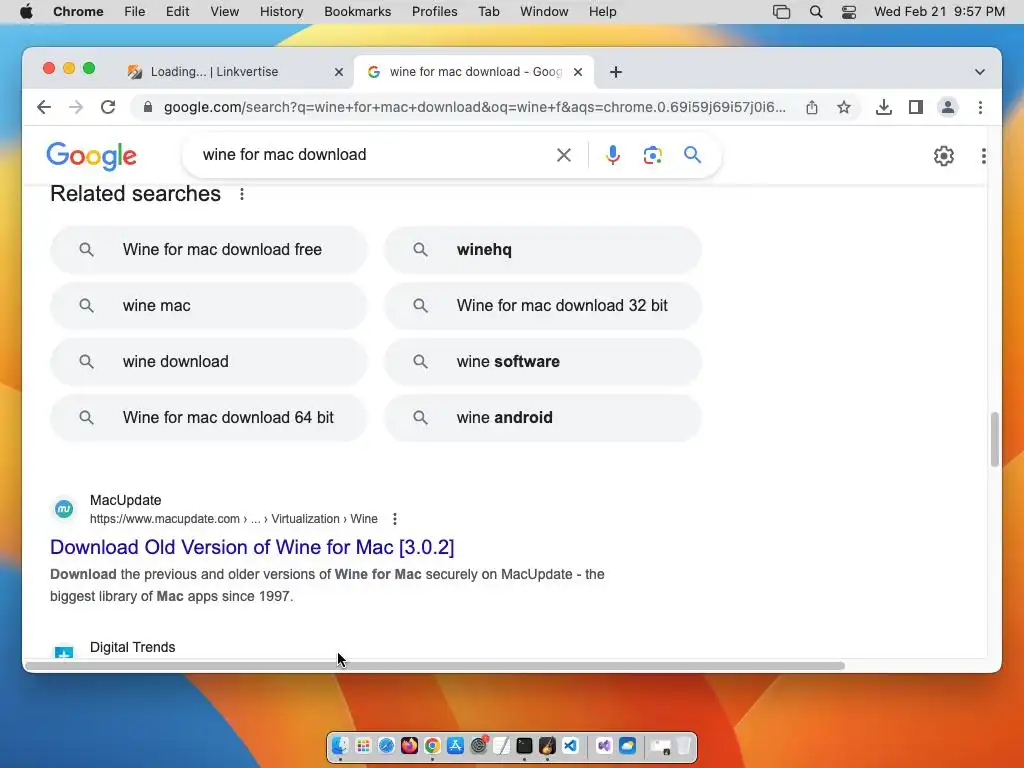
Task: Open the Related searches three-dot options
Action: (x=242, y=194)
